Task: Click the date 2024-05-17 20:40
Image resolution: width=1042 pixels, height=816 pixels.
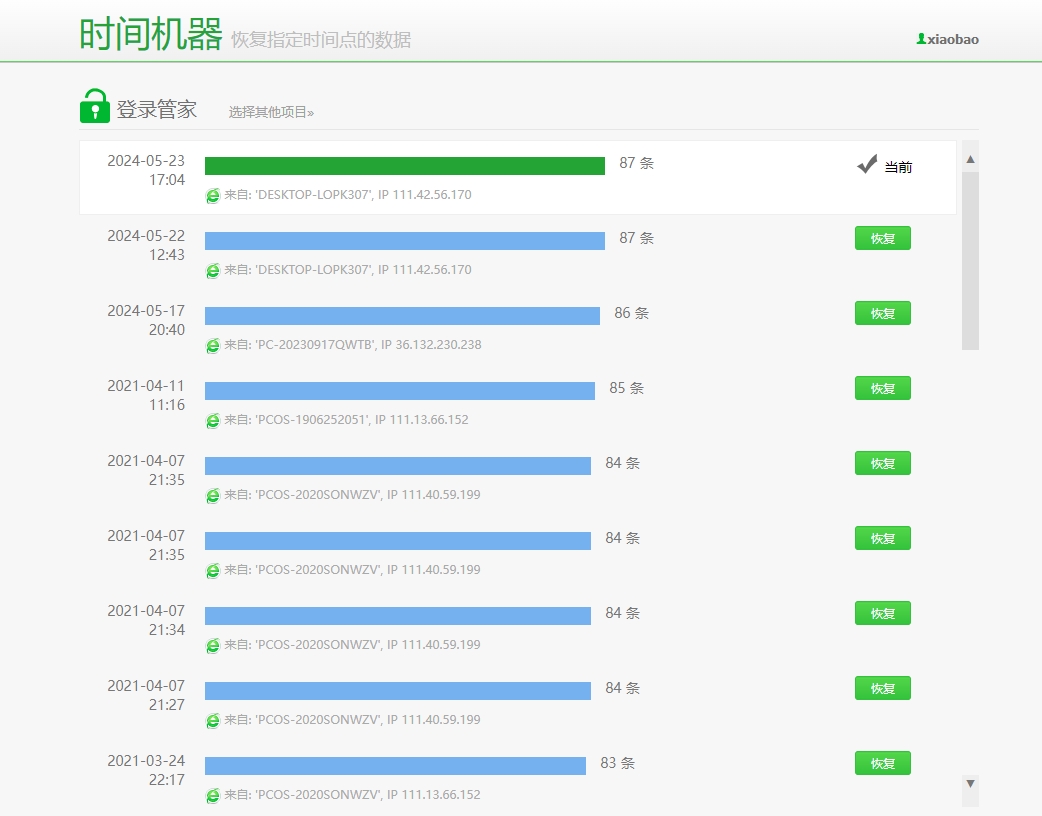Action: [146, 320]
